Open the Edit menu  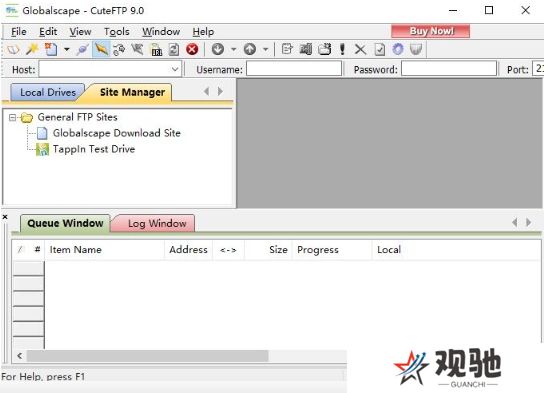(48, 32)
